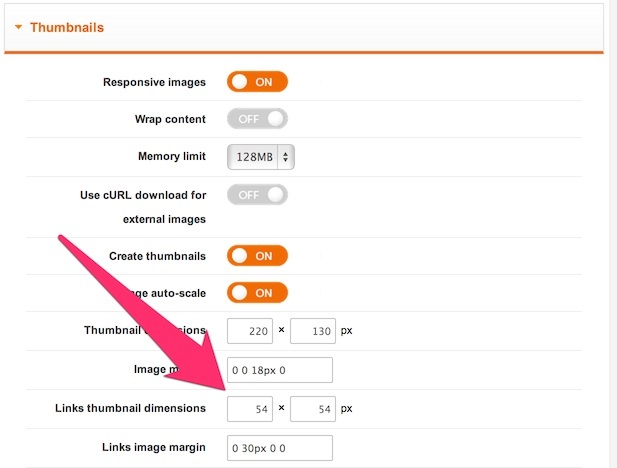Screen dimensions: 617x468
Task: Enable the Wrap content switch
Action: click(x=257, y=119)
